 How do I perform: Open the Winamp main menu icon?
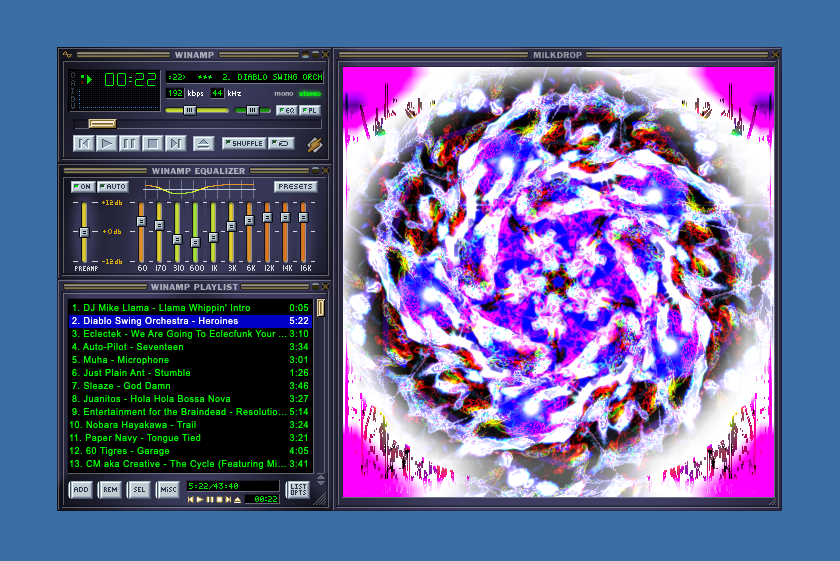point(67,55)
